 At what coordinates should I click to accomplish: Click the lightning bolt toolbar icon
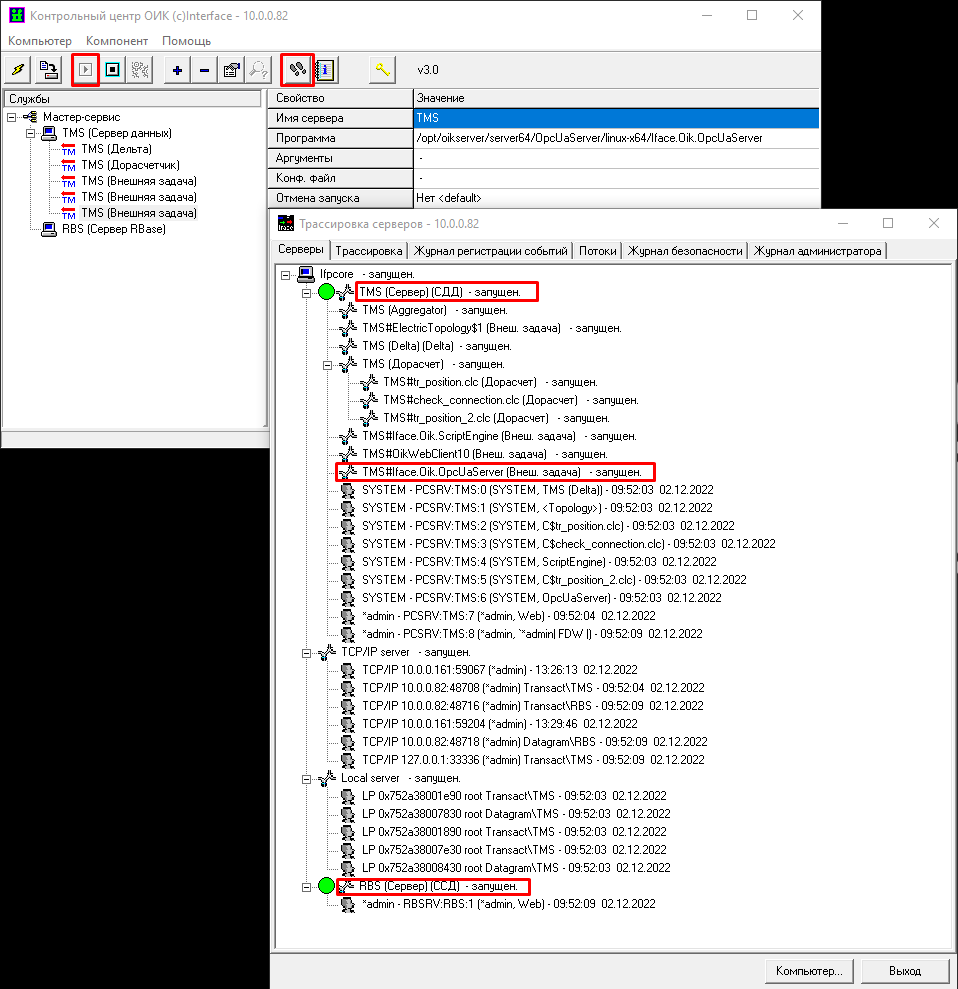19,70
